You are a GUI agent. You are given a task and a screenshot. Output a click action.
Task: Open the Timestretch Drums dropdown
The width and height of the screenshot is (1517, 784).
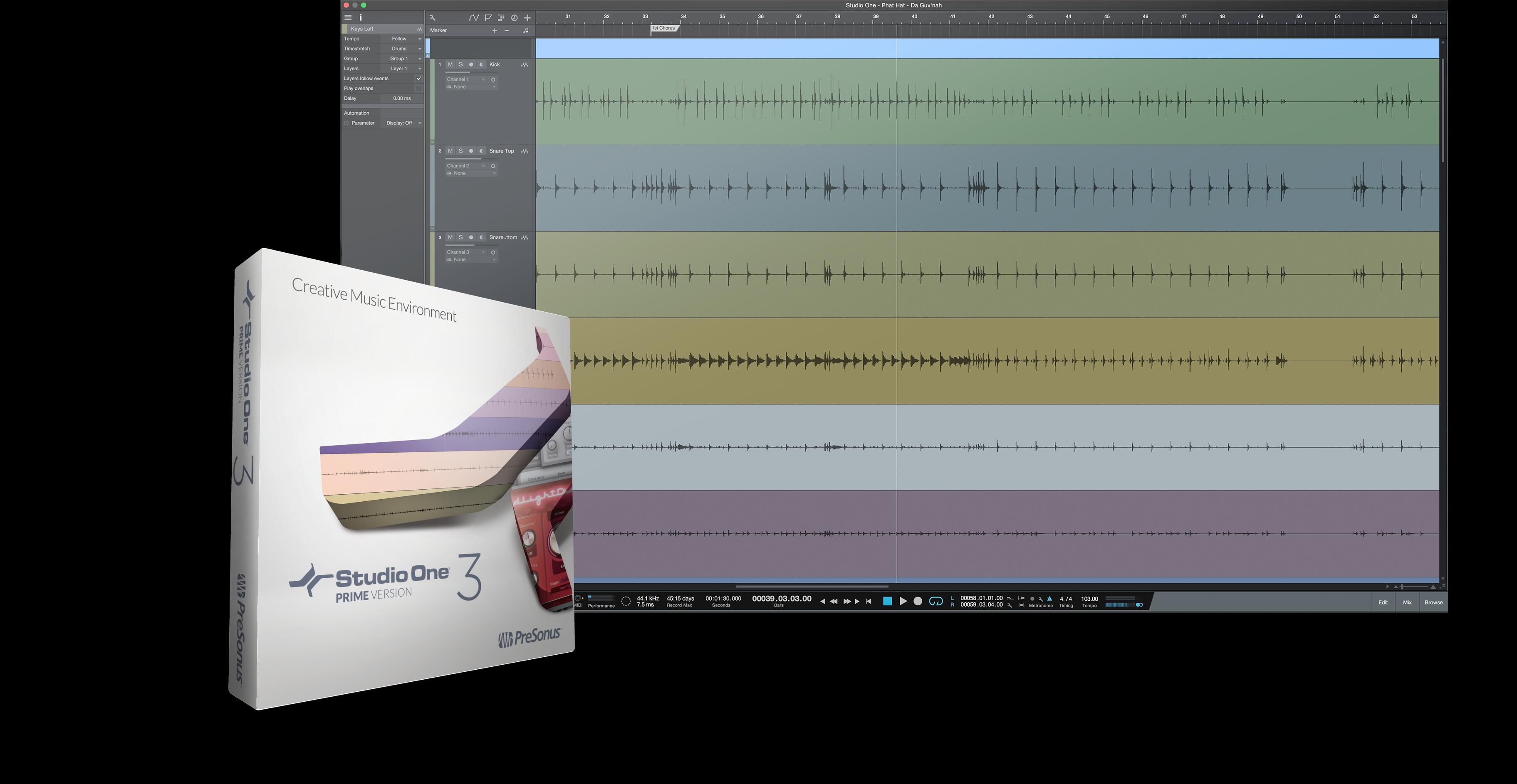coord(402,49)
